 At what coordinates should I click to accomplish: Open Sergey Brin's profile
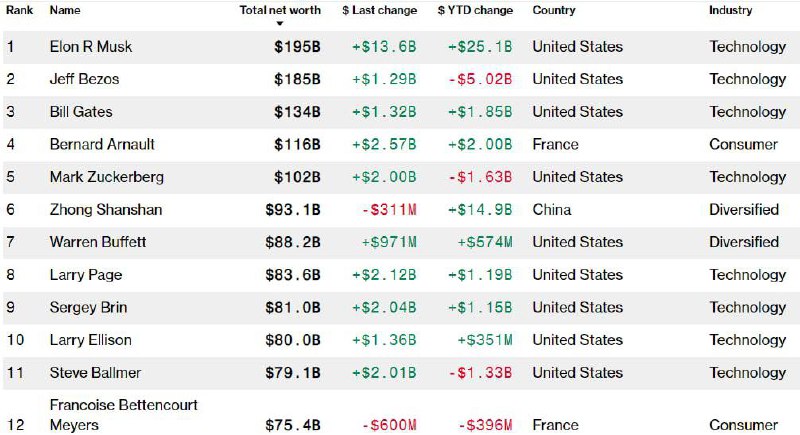[x=88, y=307]
